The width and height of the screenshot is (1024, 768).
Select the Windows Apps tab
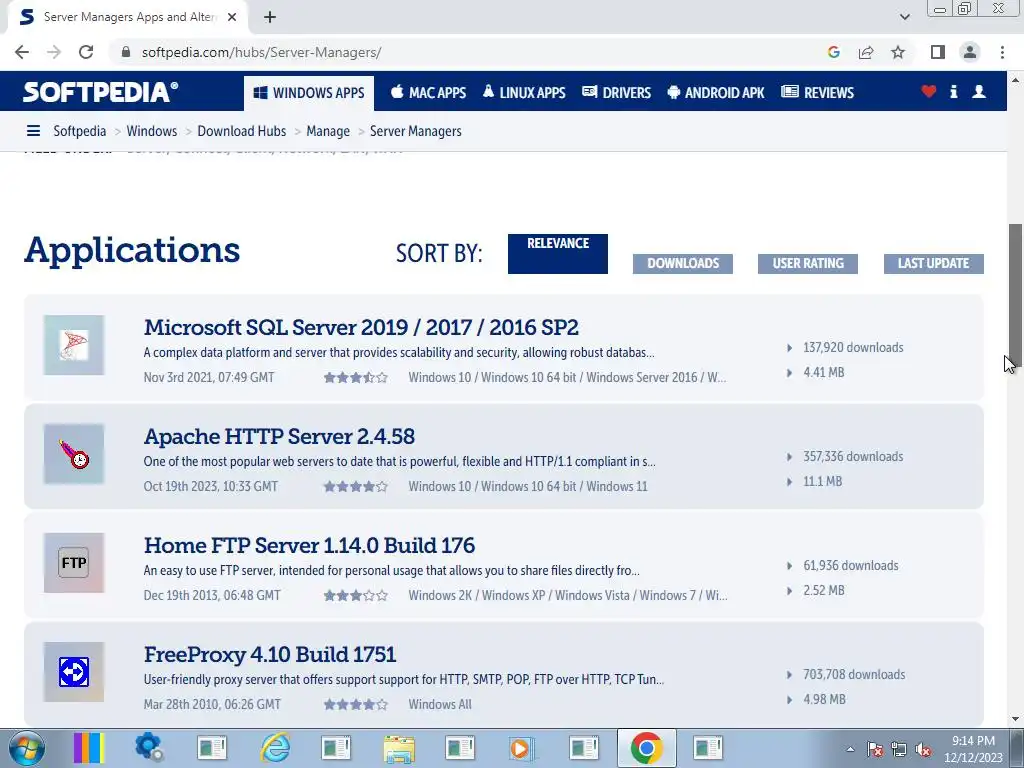309,93
